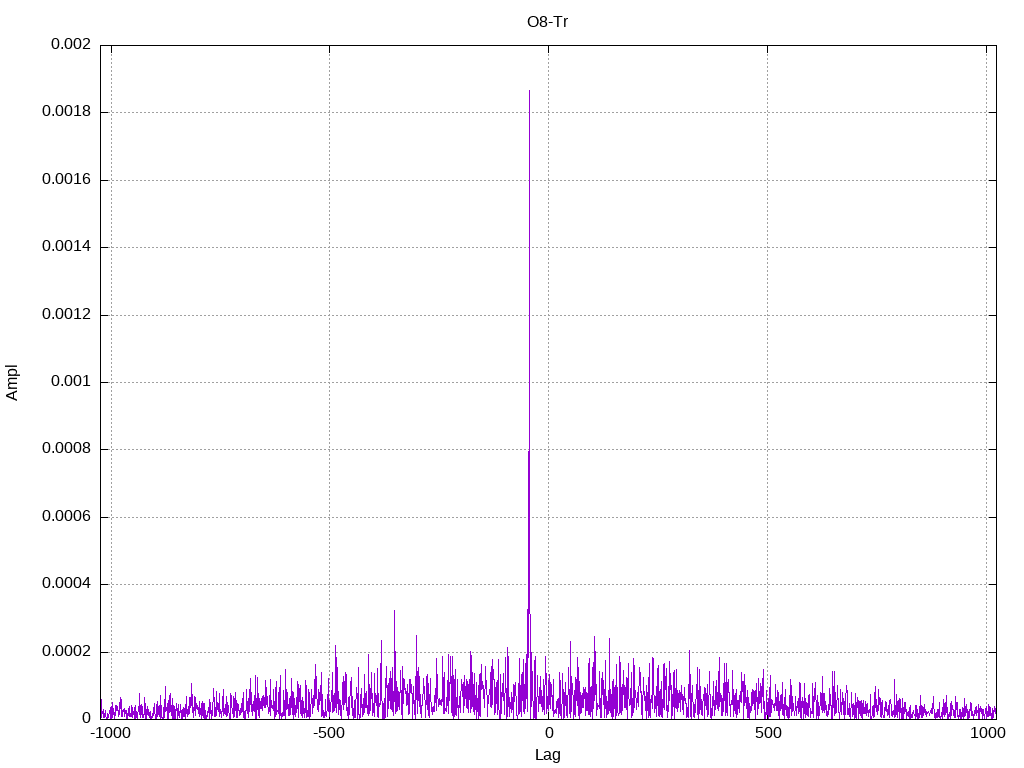
Task: Select the 500 x-axis tick label
Action: click(x=767, y=733)
